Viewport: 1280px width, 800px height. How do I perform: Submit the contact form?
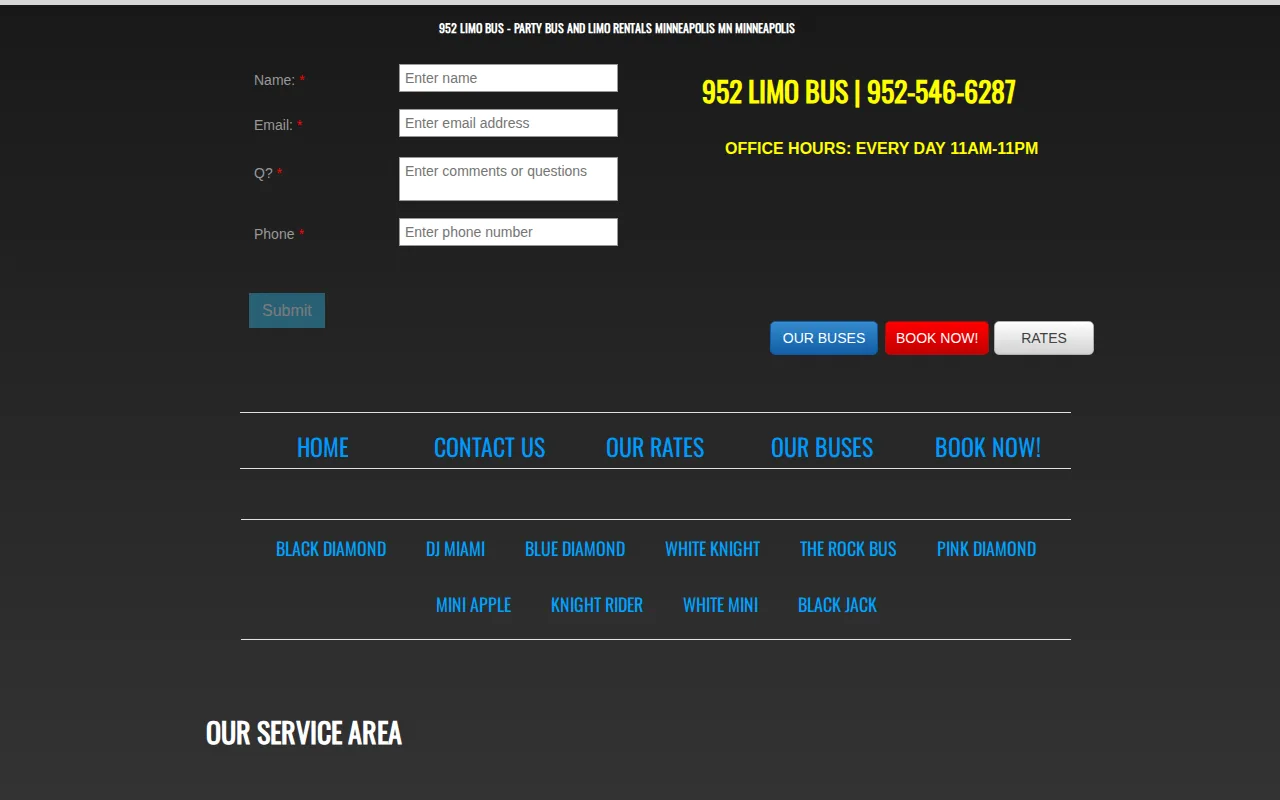(x=287, y=310)
